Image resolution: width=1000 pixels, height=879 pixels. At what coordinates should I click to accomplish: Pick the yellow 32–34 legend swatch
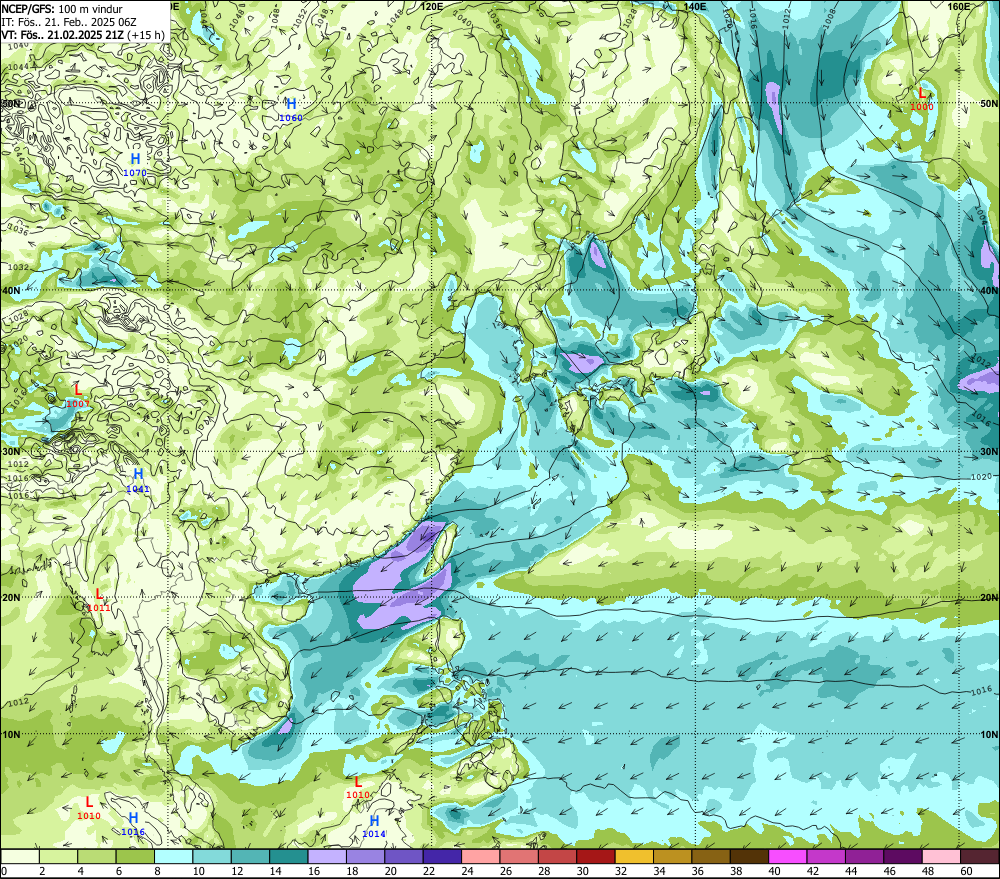(x=634, y=856)
